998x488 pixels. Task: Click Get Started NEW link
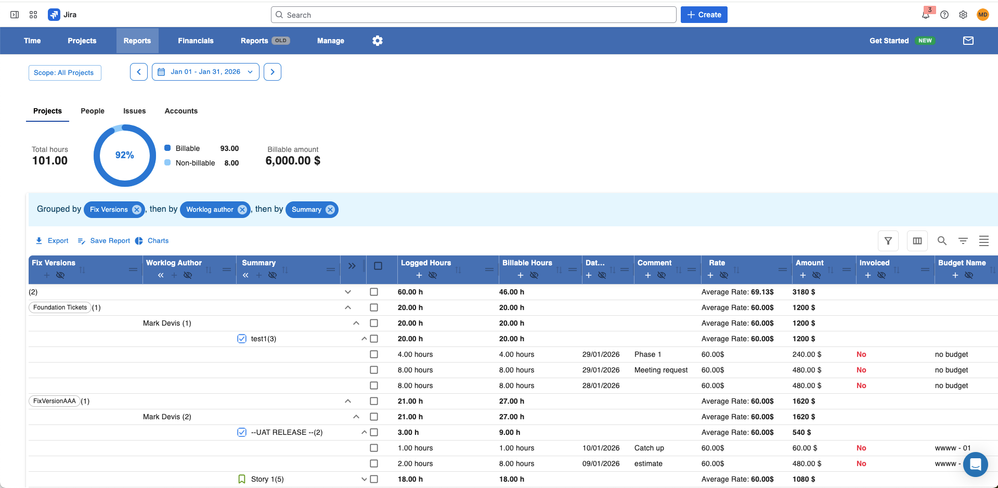click(x=901, y=41)
